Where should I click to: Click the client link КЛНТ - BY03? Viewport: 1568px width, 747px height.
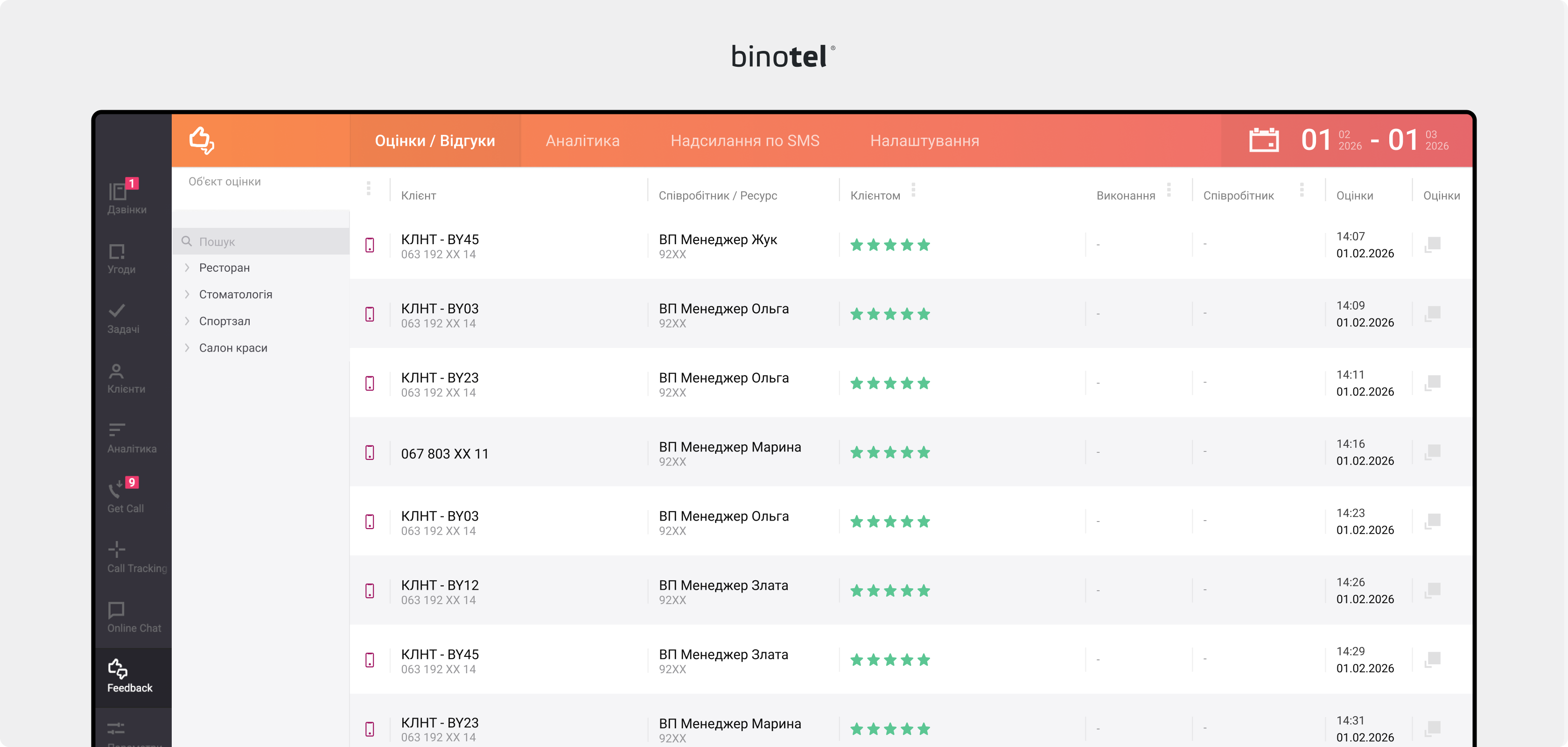(440, 309)
